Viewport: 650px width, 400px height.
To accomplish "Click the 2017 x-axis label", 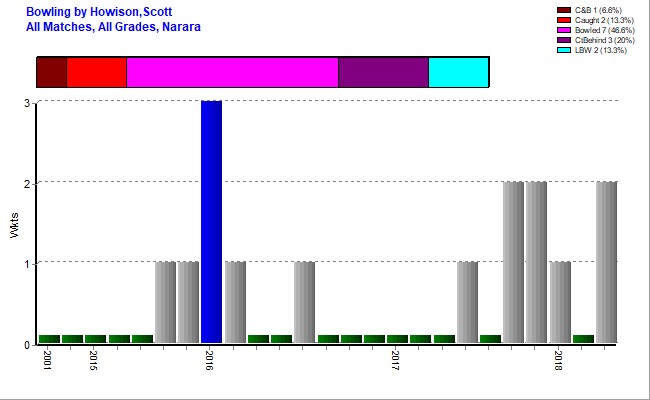I will click(x=395, y=360).
